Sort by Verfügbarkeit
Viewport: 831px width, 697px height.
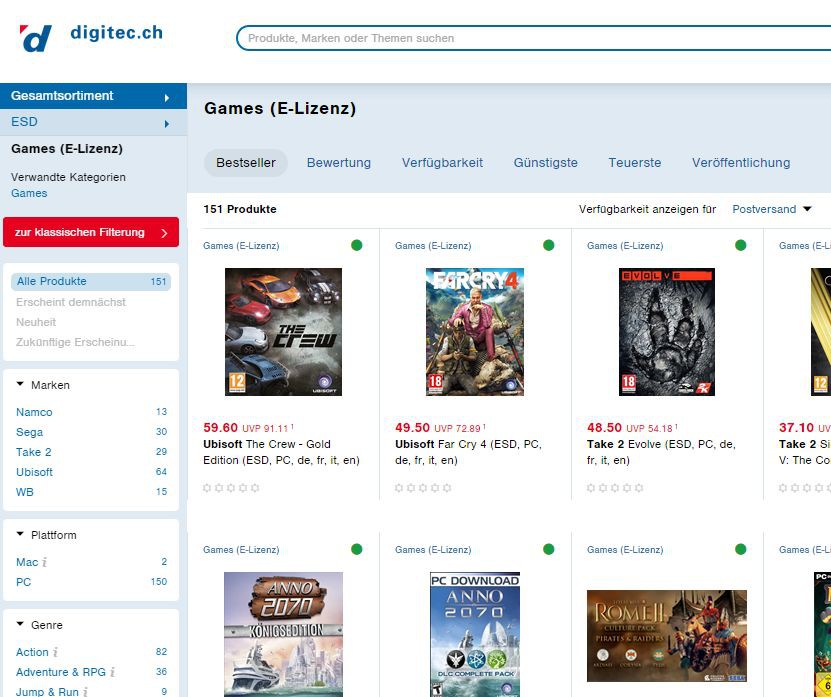coord(442,163)
